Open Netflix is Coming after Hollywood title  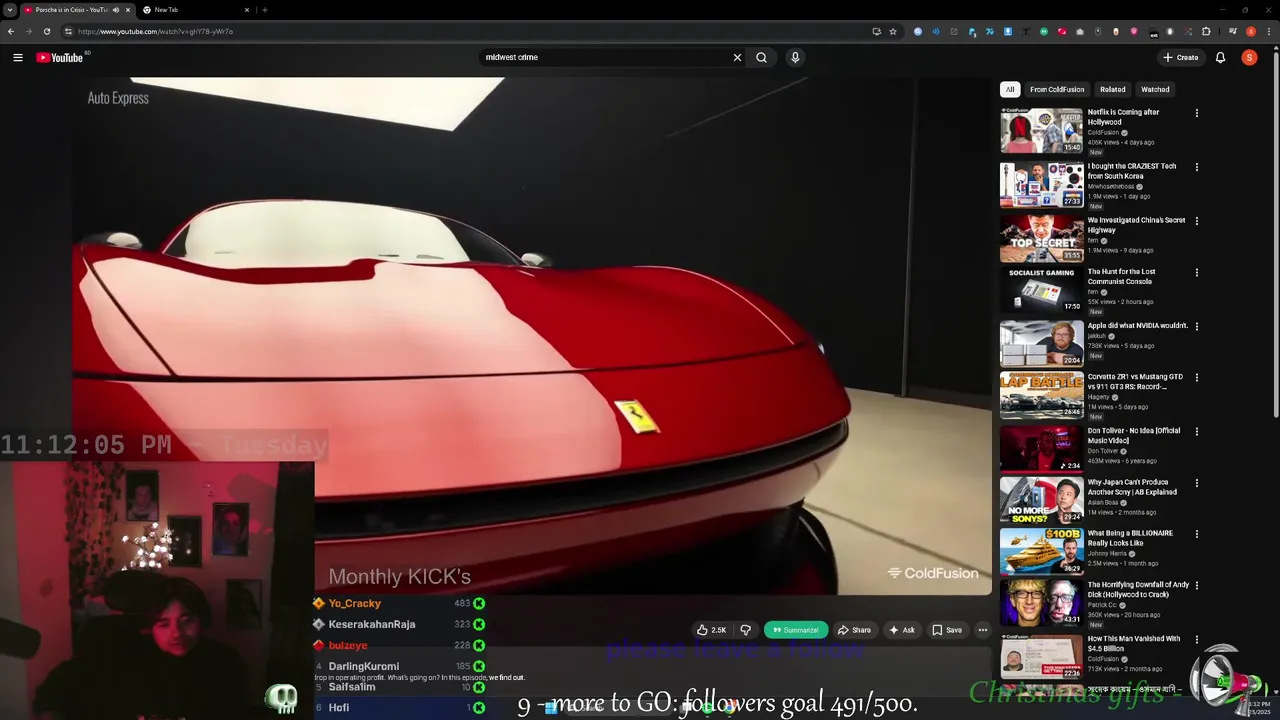click(1123, 117)
